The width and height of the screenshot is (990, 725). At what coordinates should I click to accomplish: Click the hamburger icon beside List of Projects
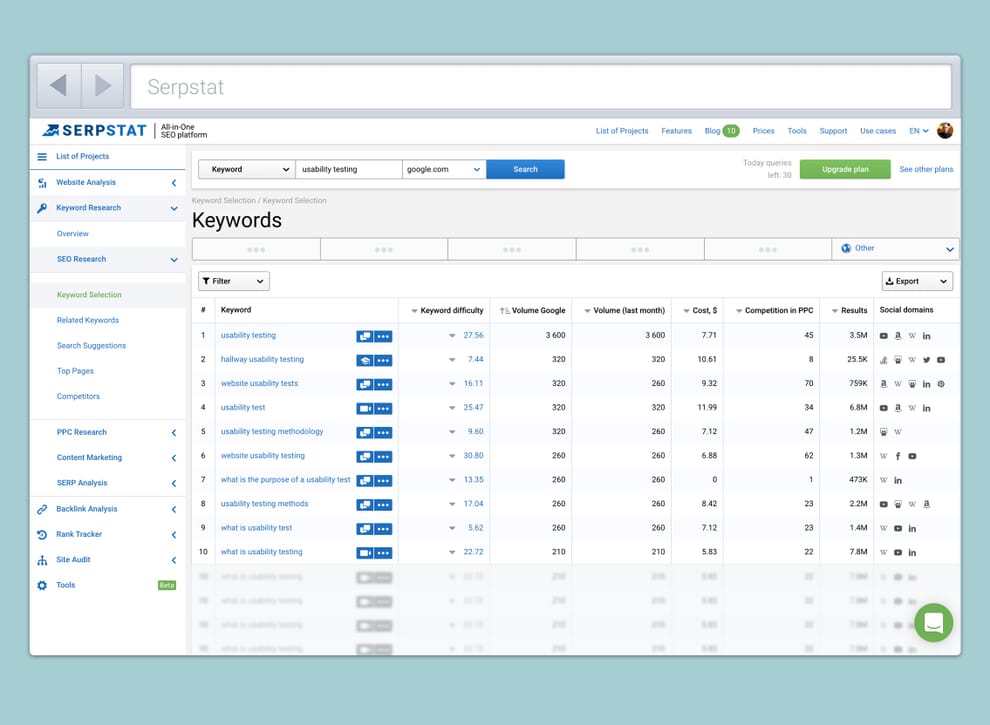pyautogui.click(x=42, y=157)
